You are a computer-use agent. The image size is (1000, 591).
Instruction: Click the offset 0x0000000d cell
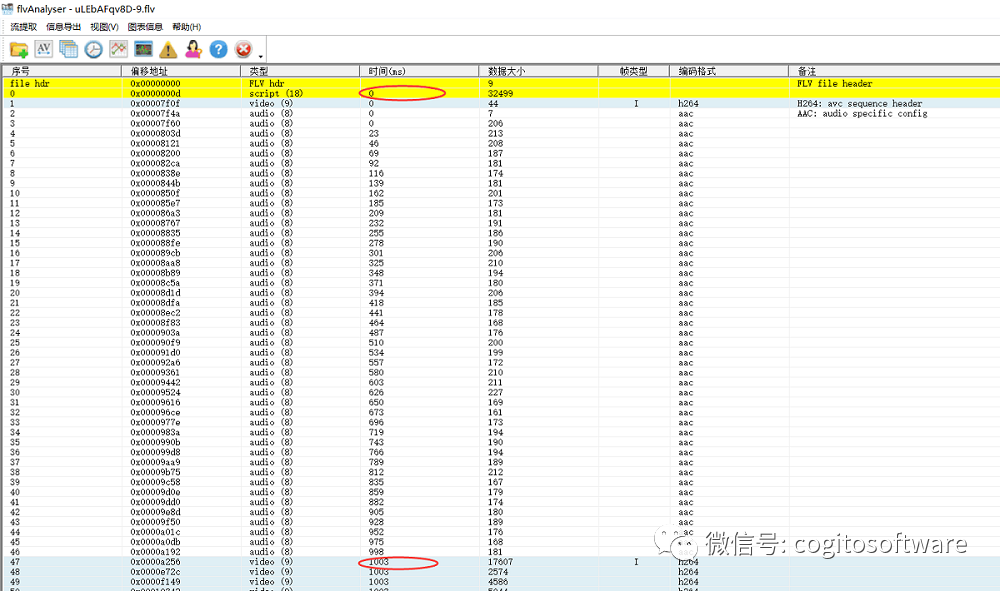[155, 94]
